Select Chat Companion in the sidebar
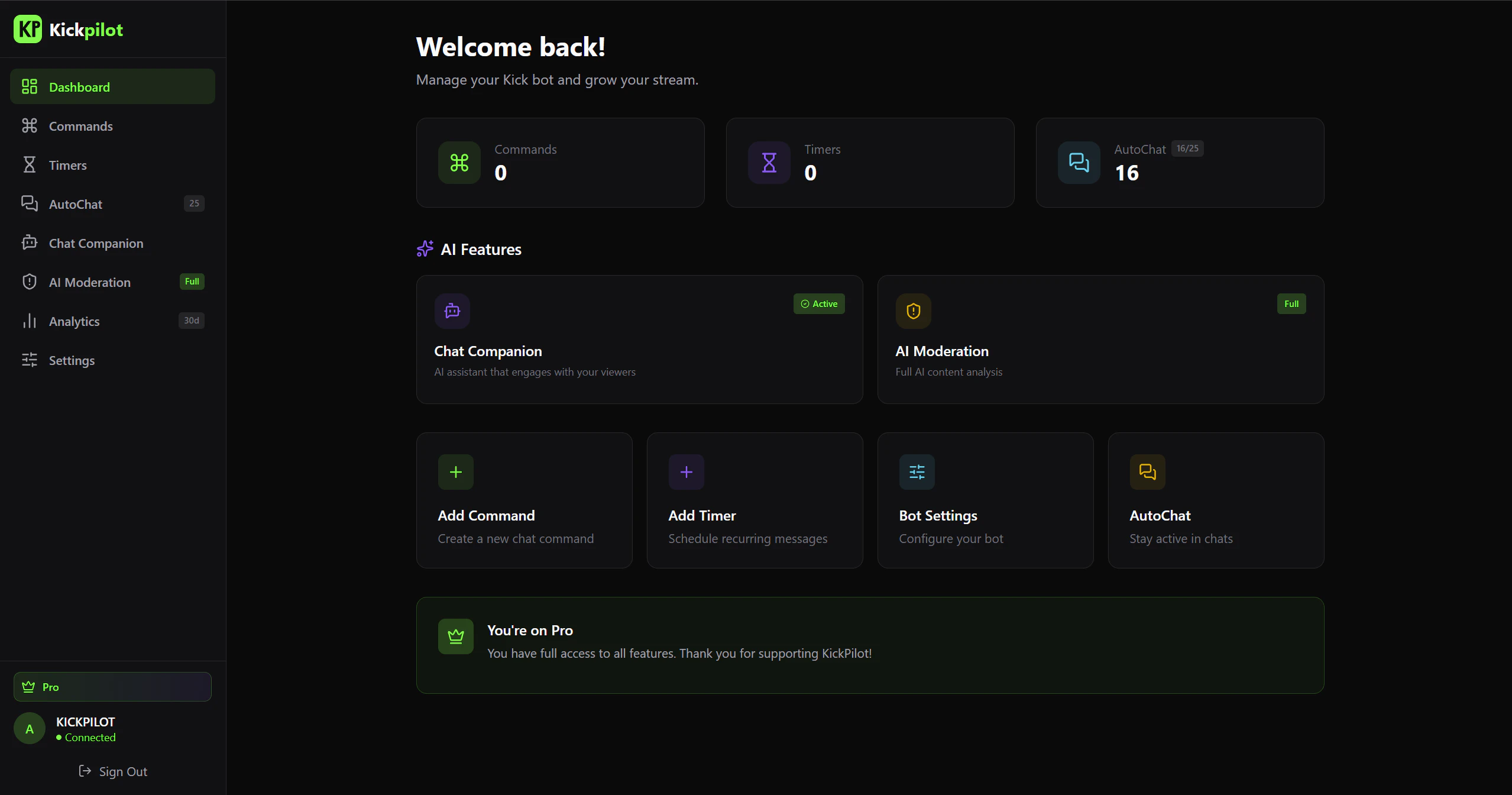1512x795 pixels. [x=96, y=243]
